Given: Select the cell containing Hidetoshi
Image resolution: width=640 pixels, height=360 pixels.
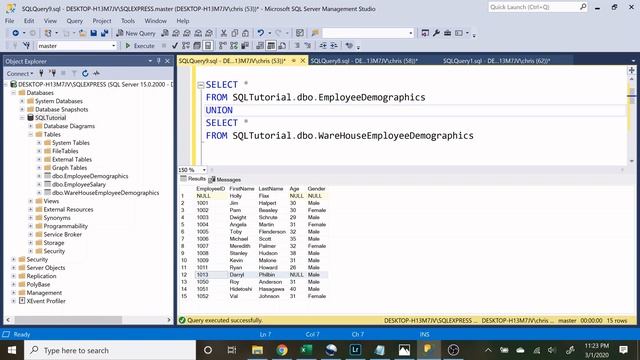Looking at the screenshot, I should point(241,289).
